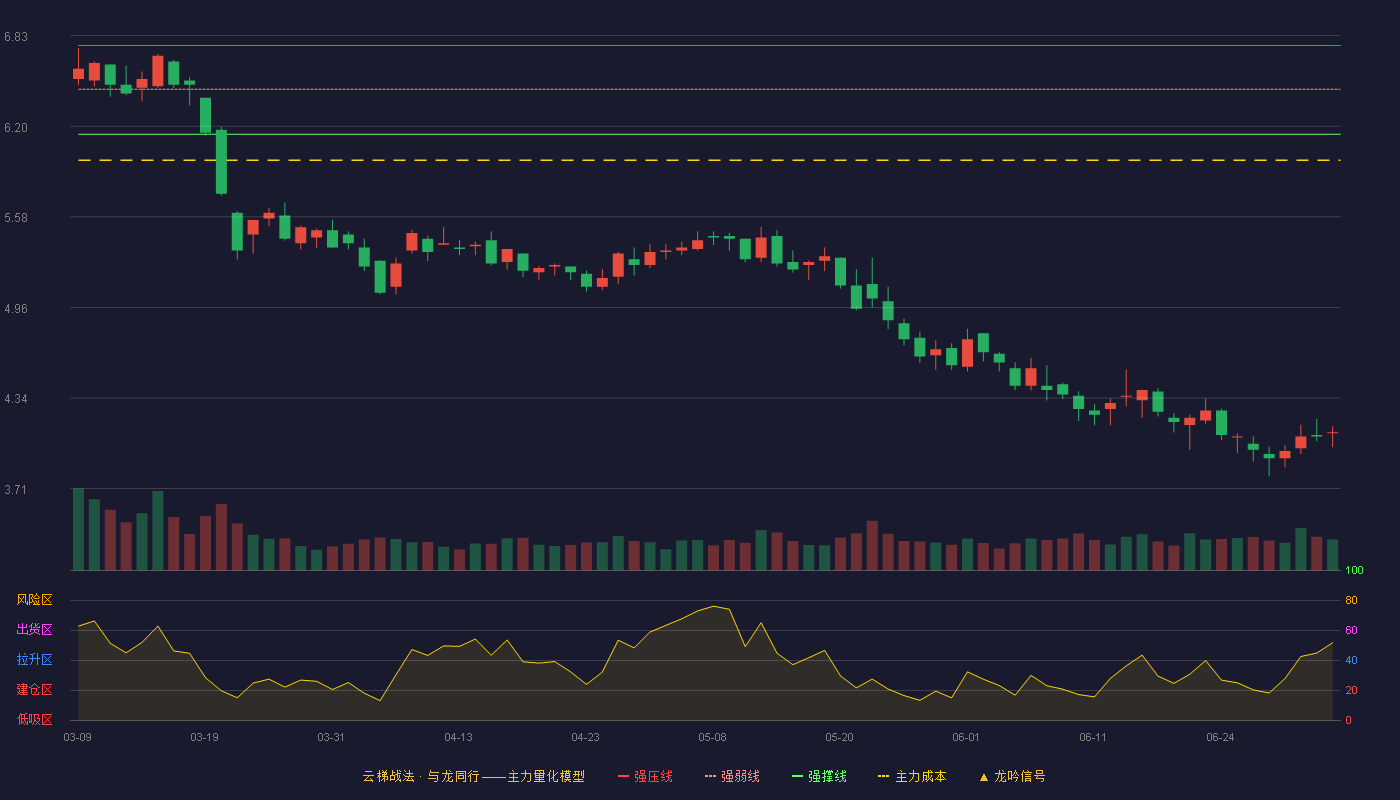Click the 出货区 zone label
Image resolution: width=1400 pixels, height=800 pixels.
[34, 630]
